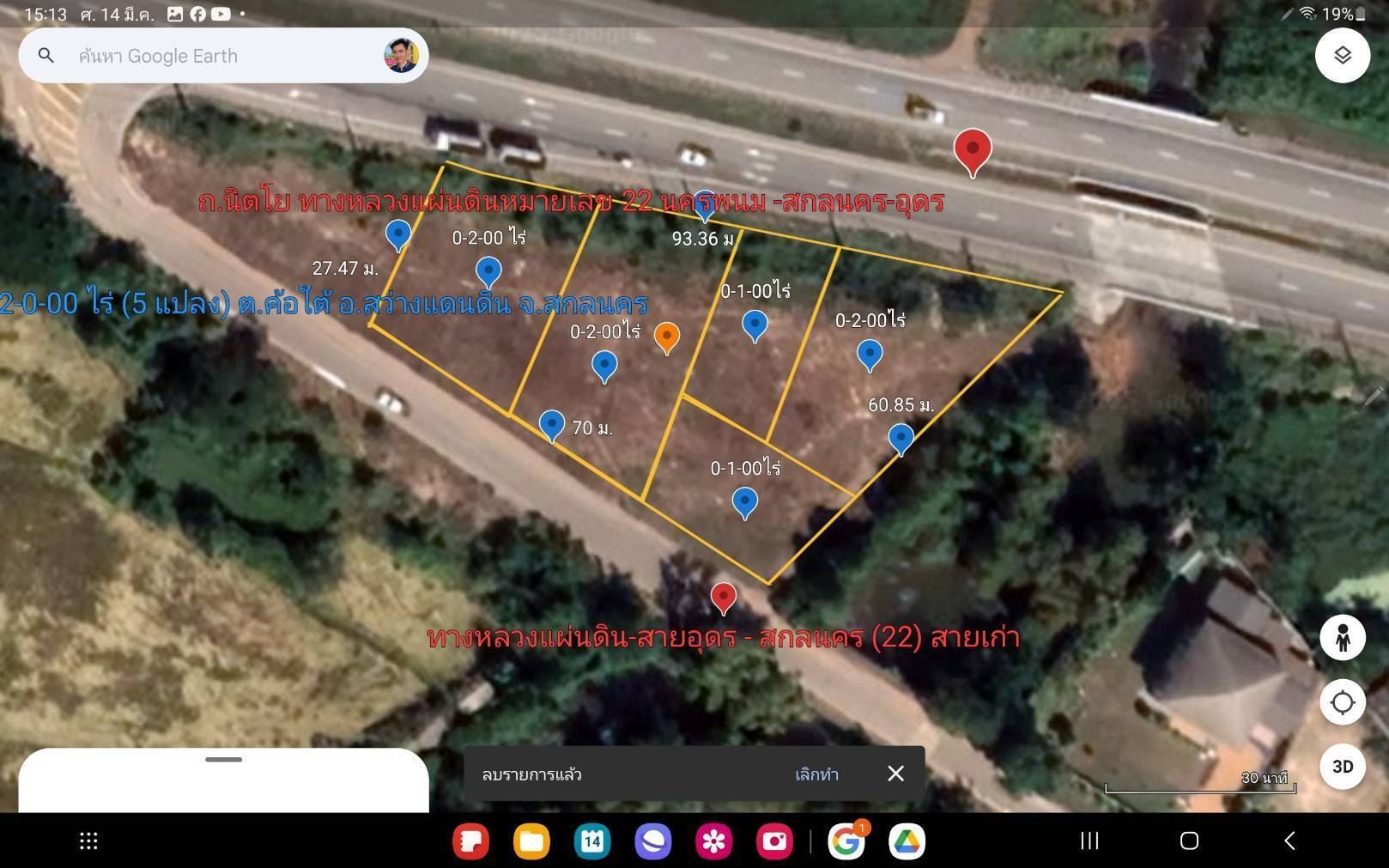Click red label 'ทางหลวงแผ่นดิน-สายอุดร - สกลนคร (22) สายเก่า'
This screenshot has width=1389, height=868.
pyautogui.click(x=723, y=637)
